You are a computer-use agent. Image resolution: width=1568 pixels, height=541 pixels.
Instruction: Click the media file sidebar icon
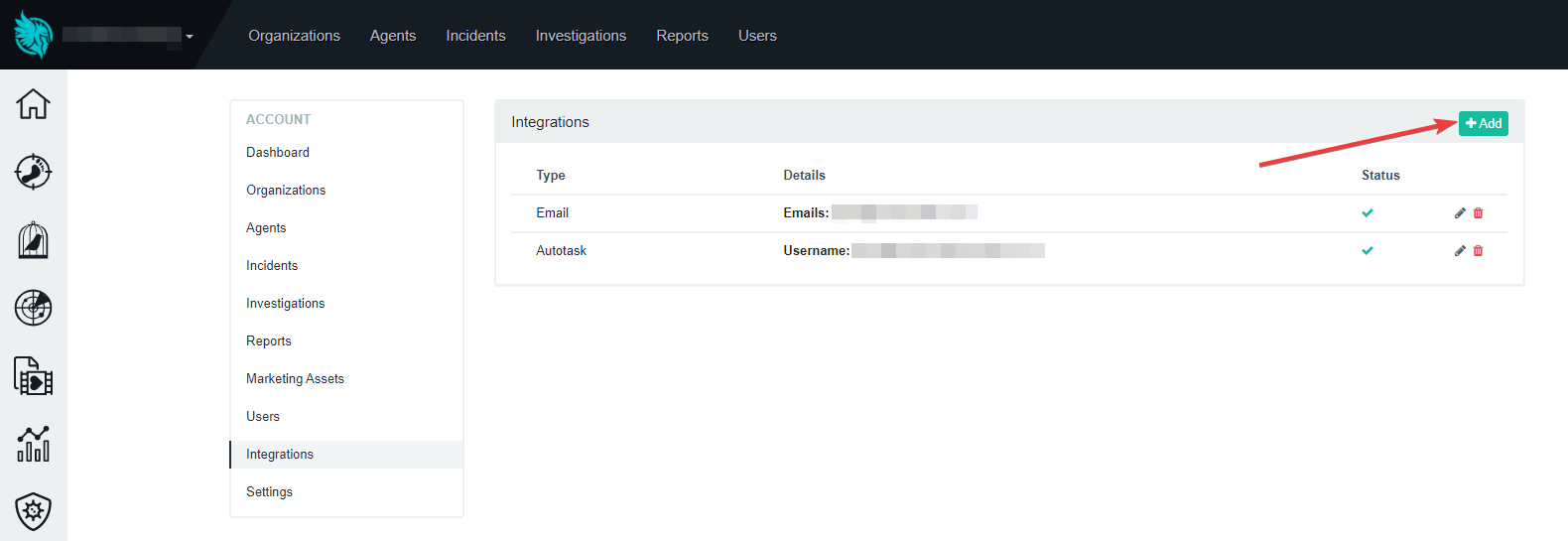(x=33, y=376)
